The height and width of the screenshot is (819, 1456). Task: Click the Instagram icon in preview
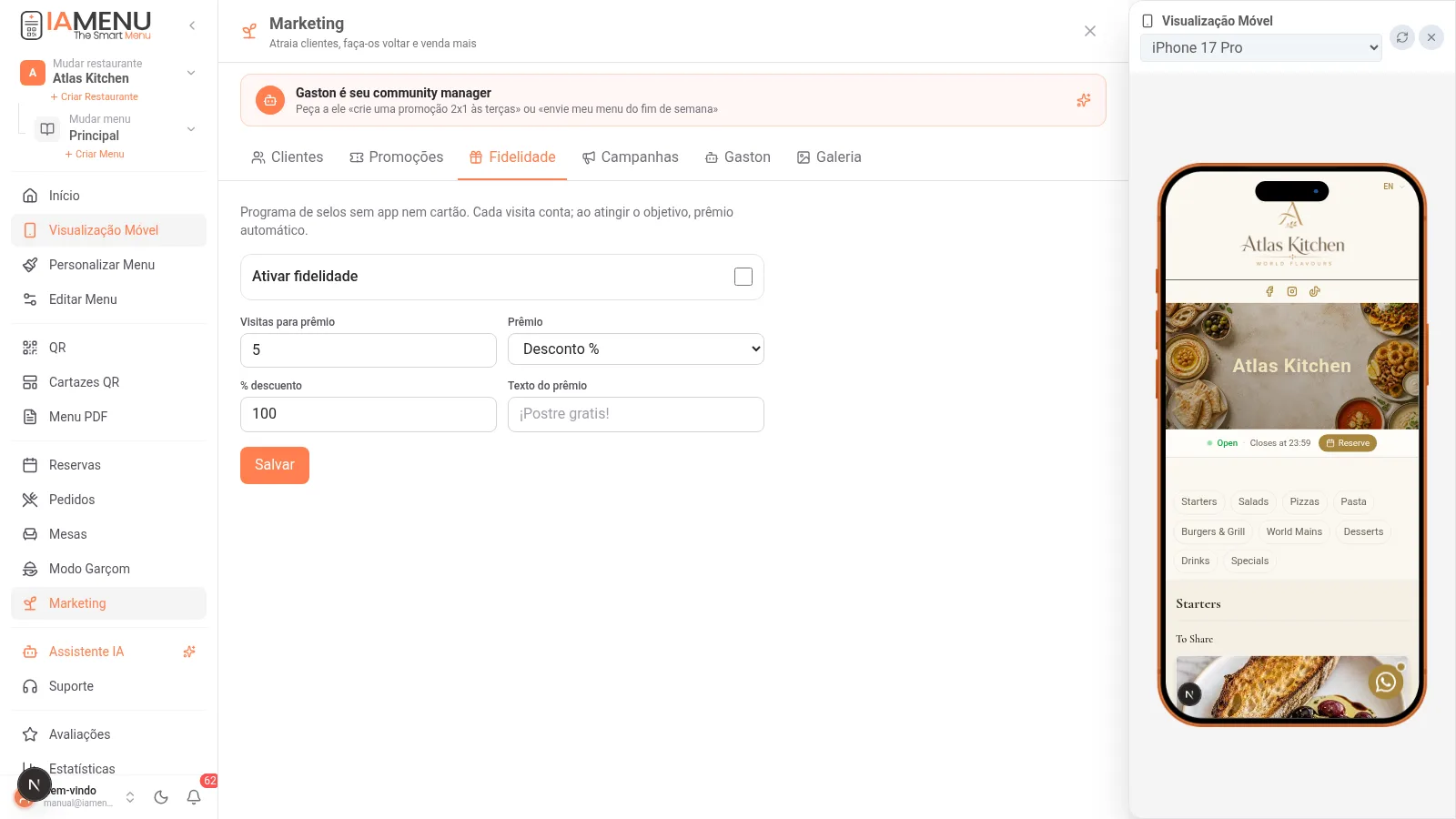1292,291
